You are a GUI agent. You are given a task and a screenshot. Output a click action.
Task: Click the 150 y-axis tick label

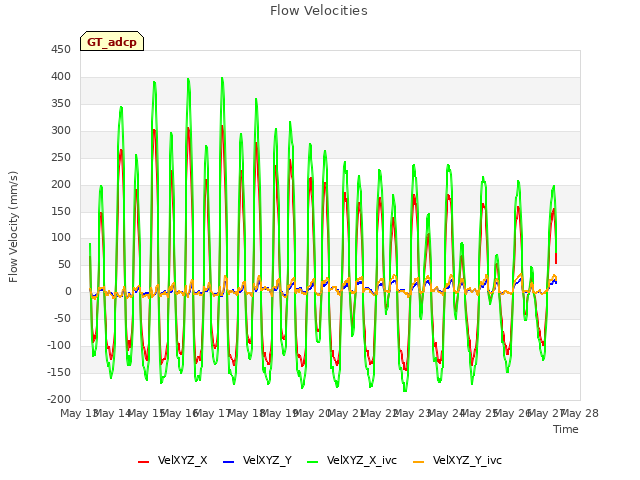point(61,211)
